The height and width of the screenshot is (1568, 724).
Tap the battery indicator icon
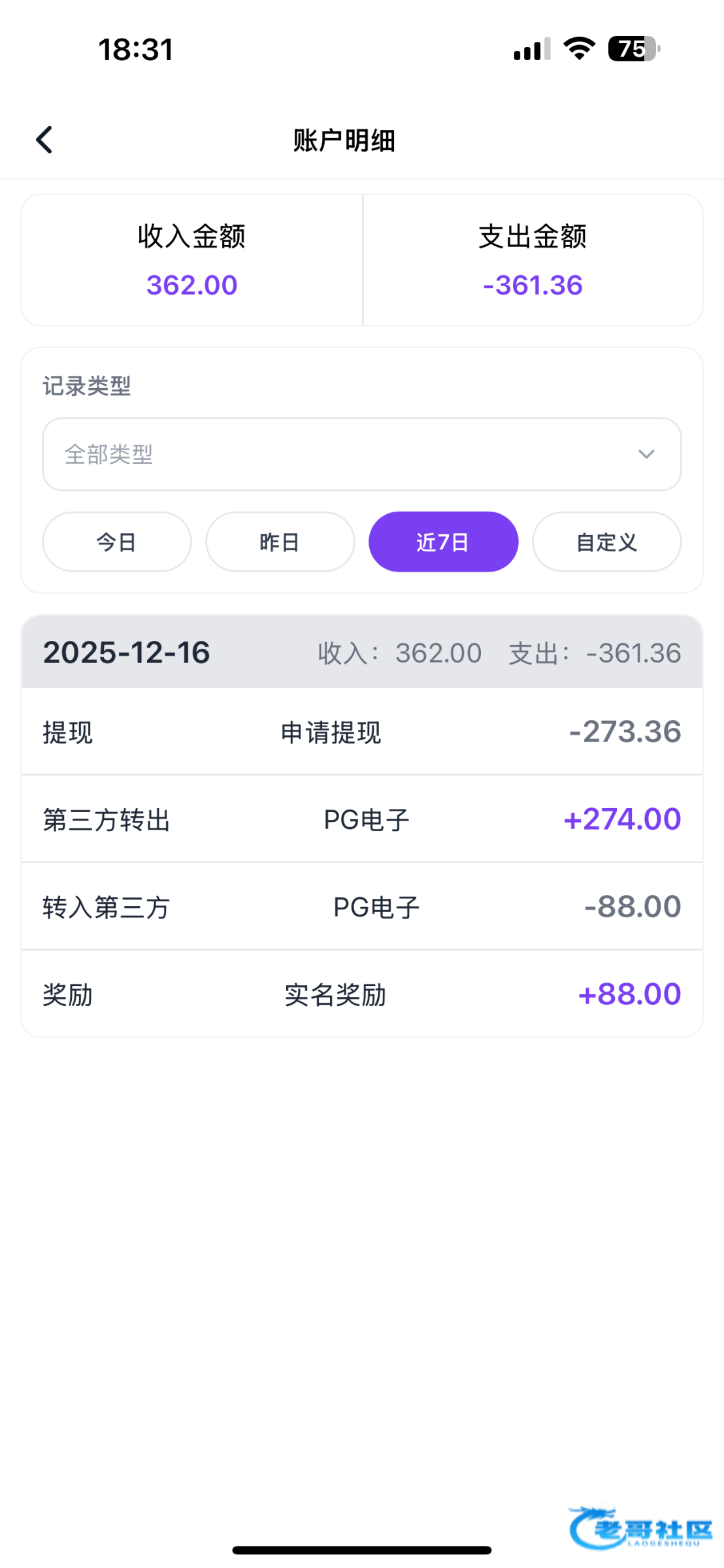pos(633,49)
